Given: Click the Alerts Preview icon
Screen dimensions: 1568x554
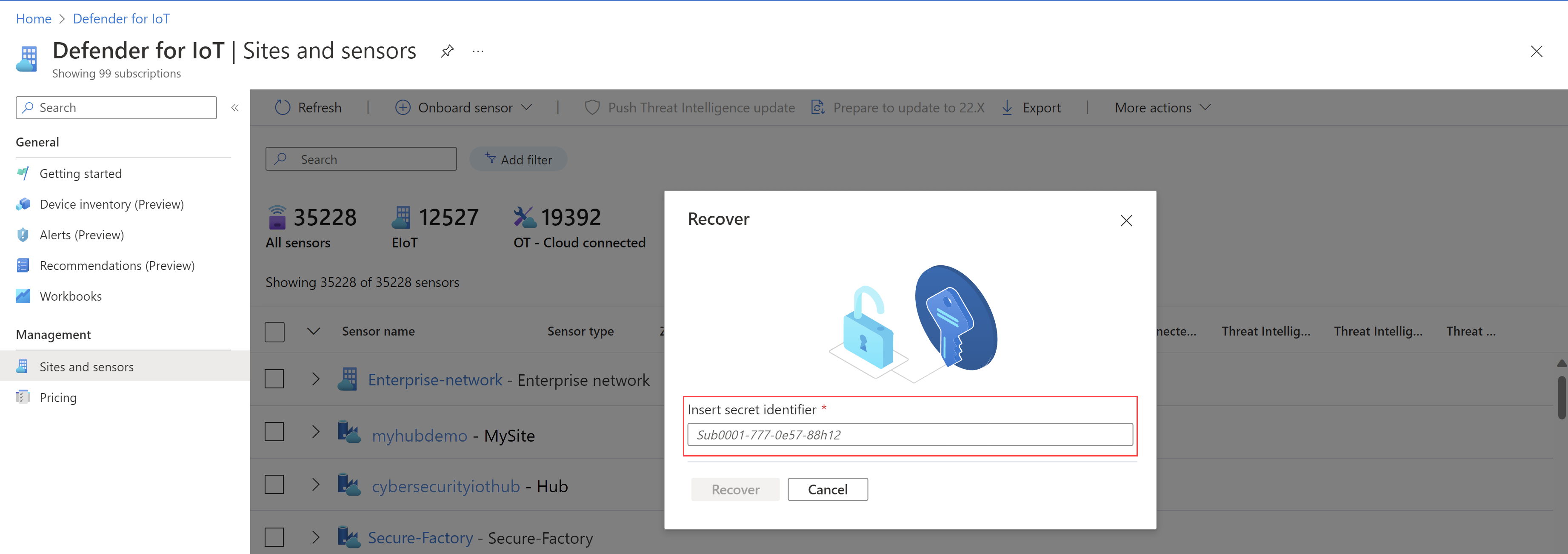Looking at the screenshot, I should pos(22,234).
